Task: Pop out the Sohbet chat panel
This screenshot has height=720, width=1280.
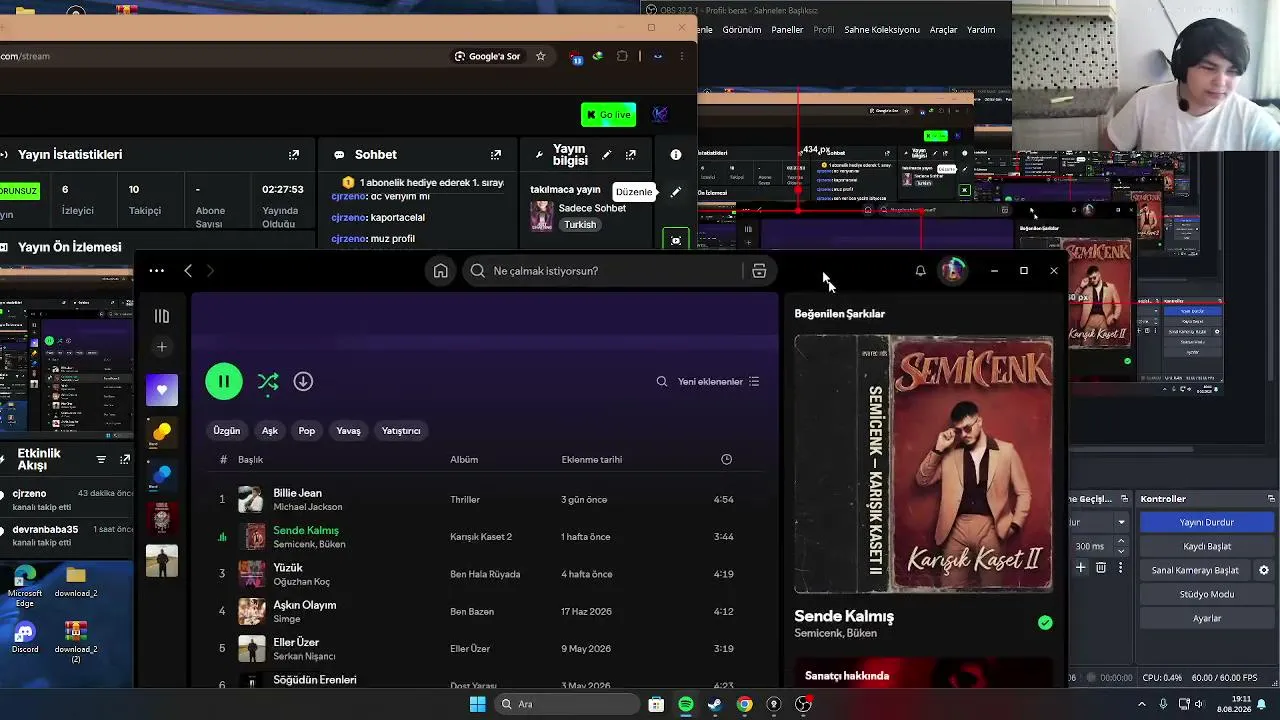Action: click(496, 155)
